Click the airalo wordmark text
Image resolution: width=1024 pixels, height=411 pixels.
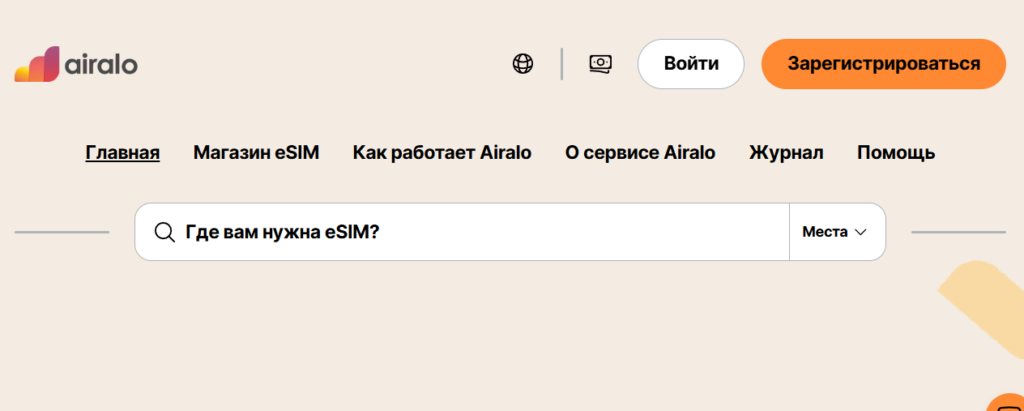click(x=101, y=65)
